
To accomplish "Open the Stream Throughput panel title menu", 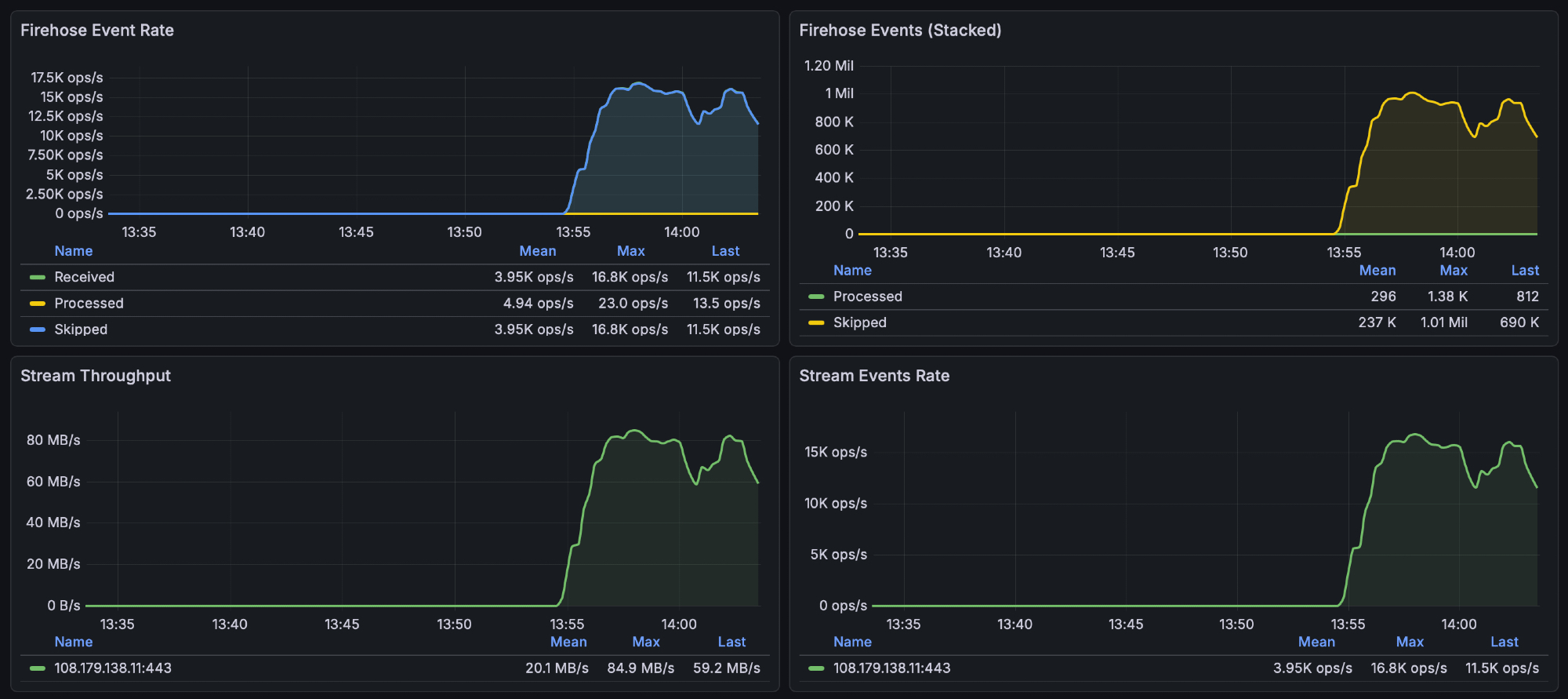I will coord(96,376).
